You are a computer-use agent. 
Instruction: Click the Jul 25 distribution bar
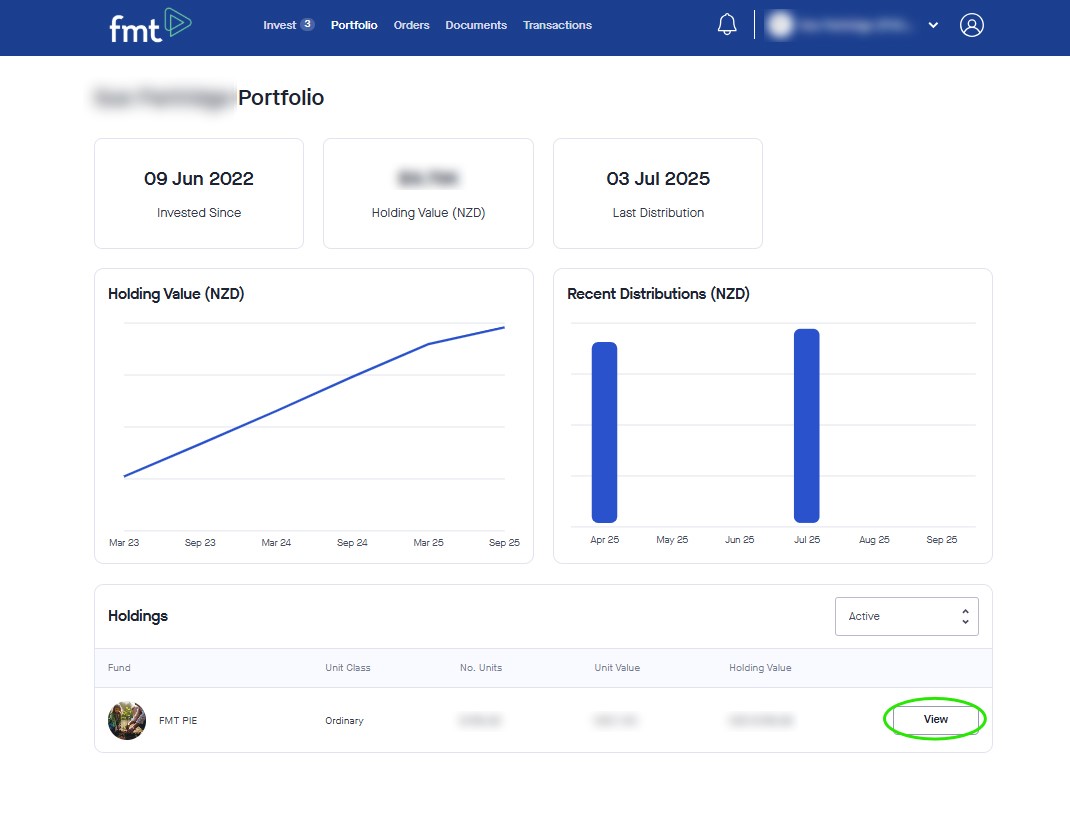point(806,425)
